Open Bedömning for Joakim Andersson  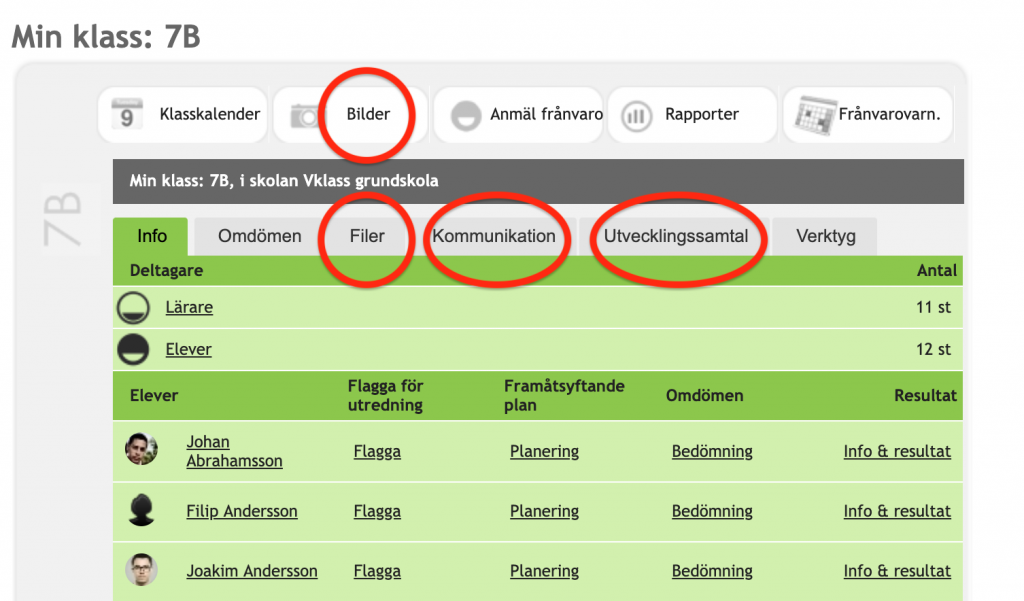[712, 571]
